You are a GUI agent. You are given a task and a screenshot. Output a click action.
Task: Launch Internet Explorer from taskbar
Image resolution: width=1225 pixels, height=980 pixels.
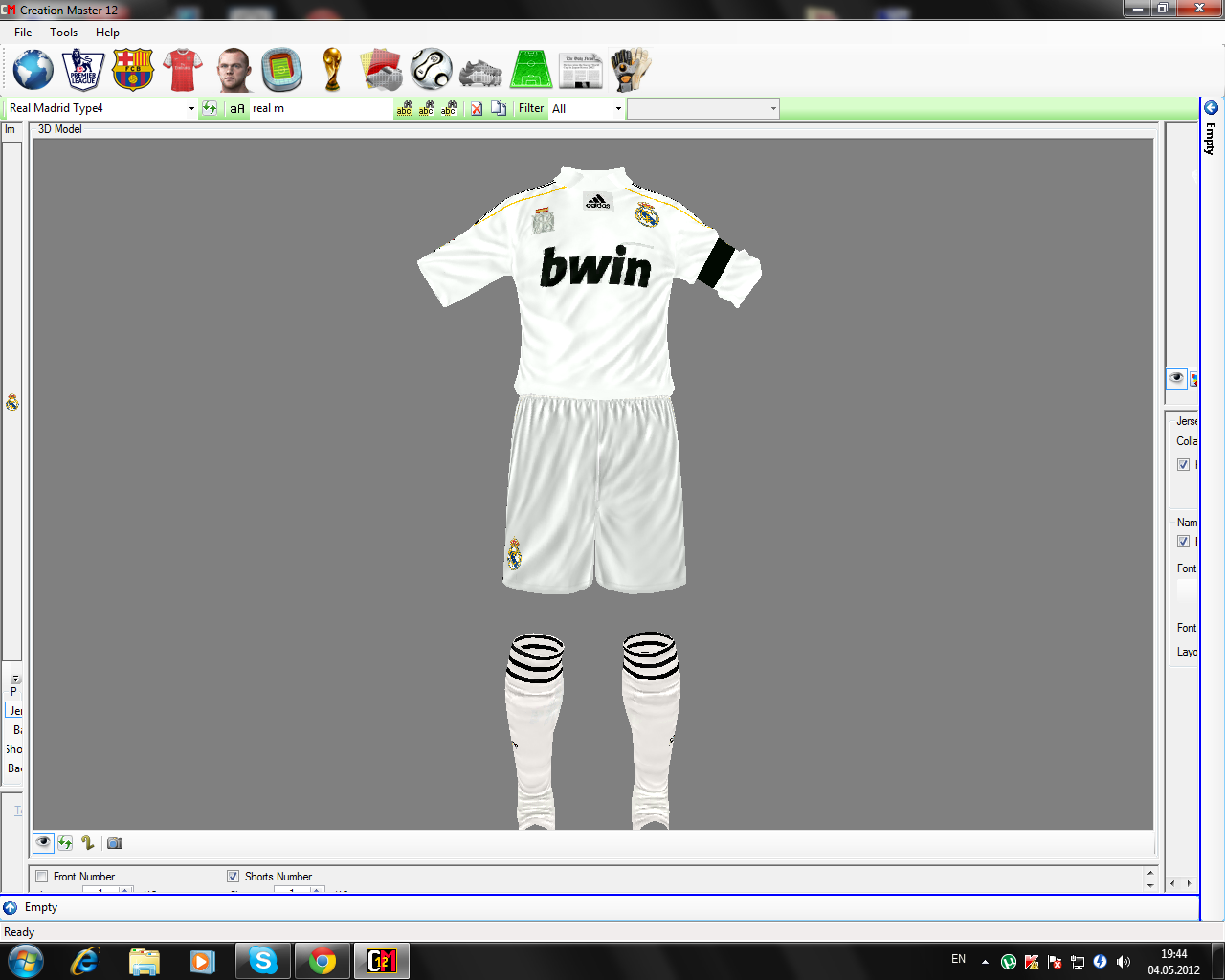tap(85, 961)
